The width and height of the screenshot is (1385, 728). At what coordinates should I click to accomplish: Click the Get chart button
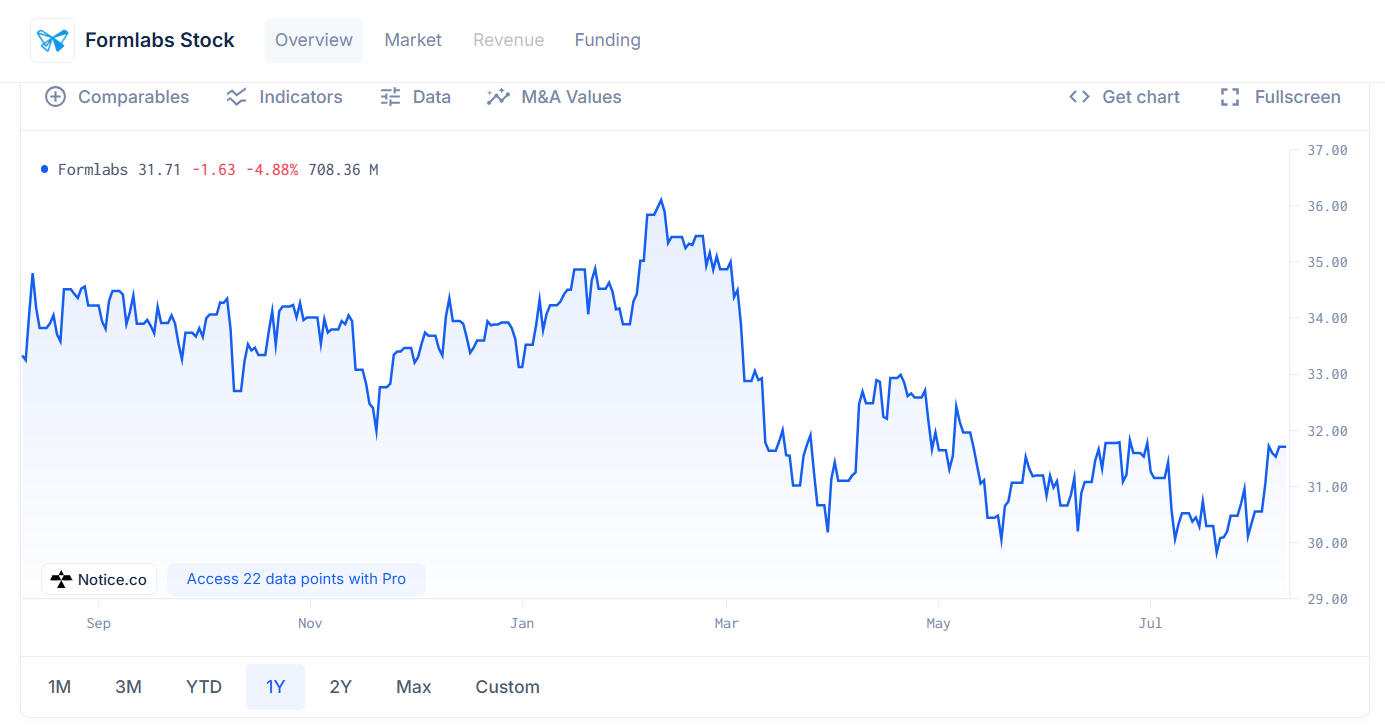point(1124,97)
